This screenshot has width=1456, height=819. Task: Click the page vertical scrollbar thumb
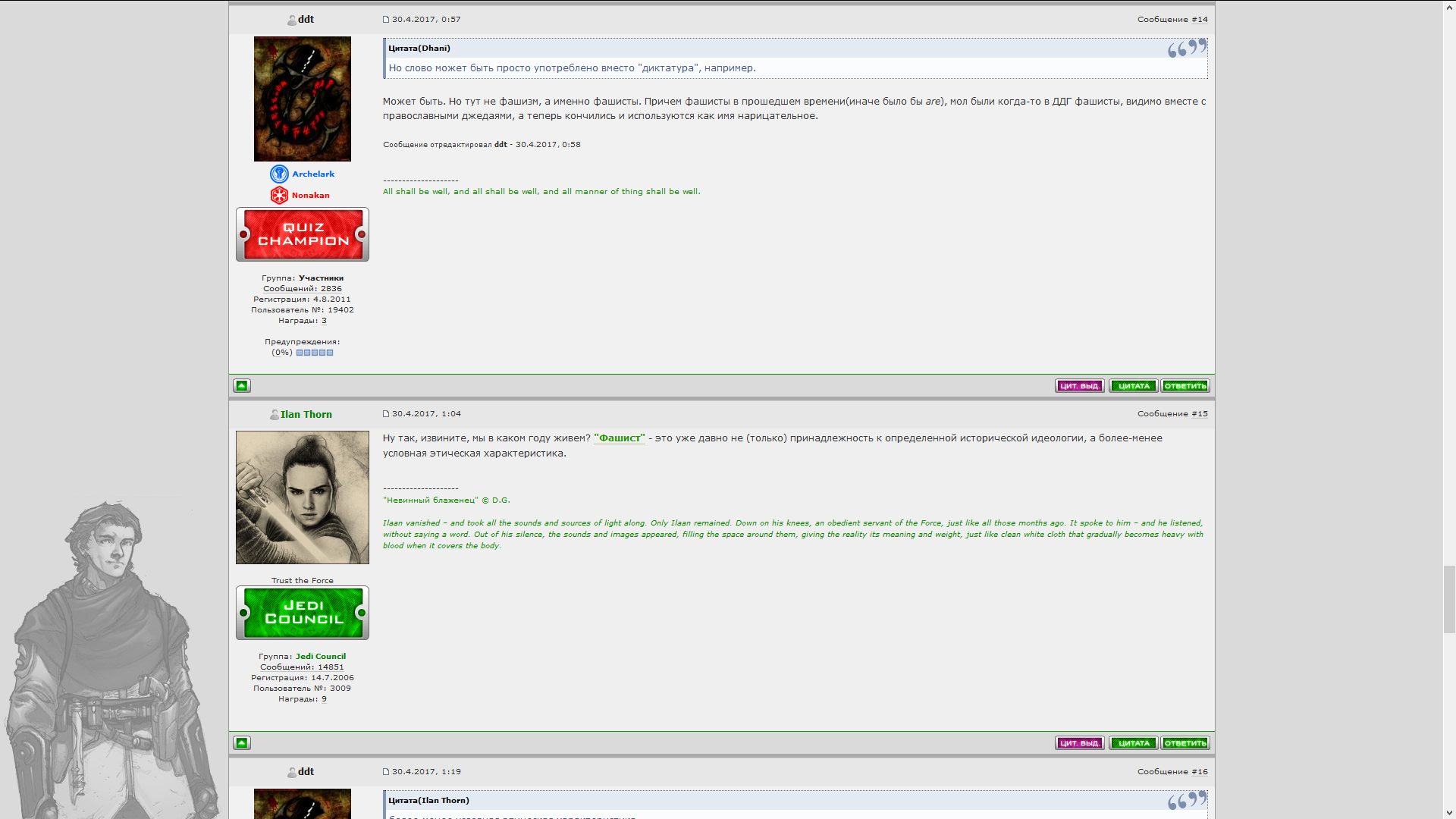click(1449, 599)
